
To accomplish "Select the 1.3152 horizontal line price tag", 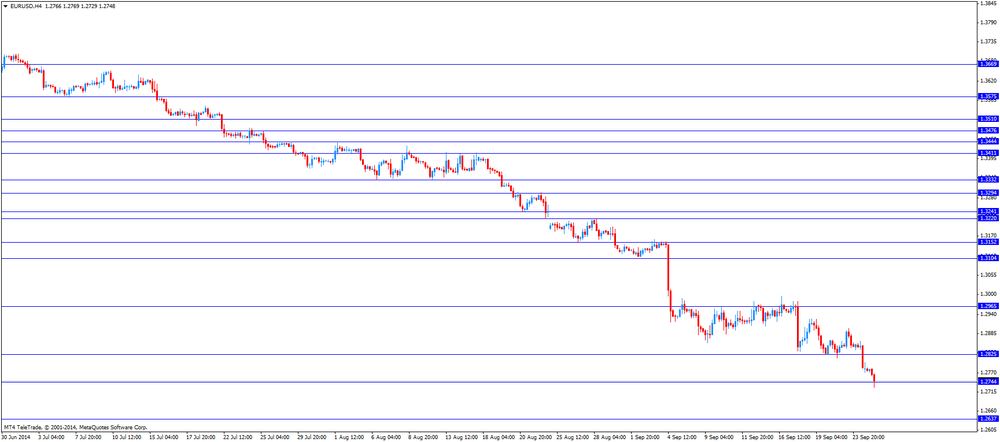I will click(988, 242).
